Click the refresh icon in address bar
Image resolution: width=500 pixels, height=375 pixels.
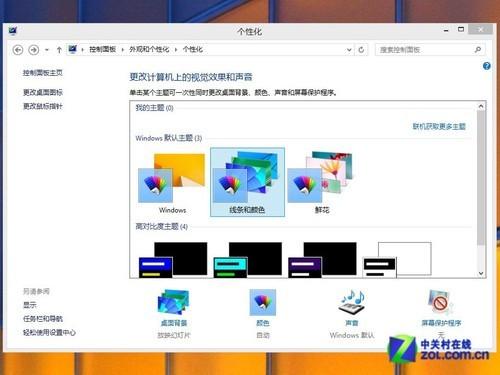(x=361, y=50)
